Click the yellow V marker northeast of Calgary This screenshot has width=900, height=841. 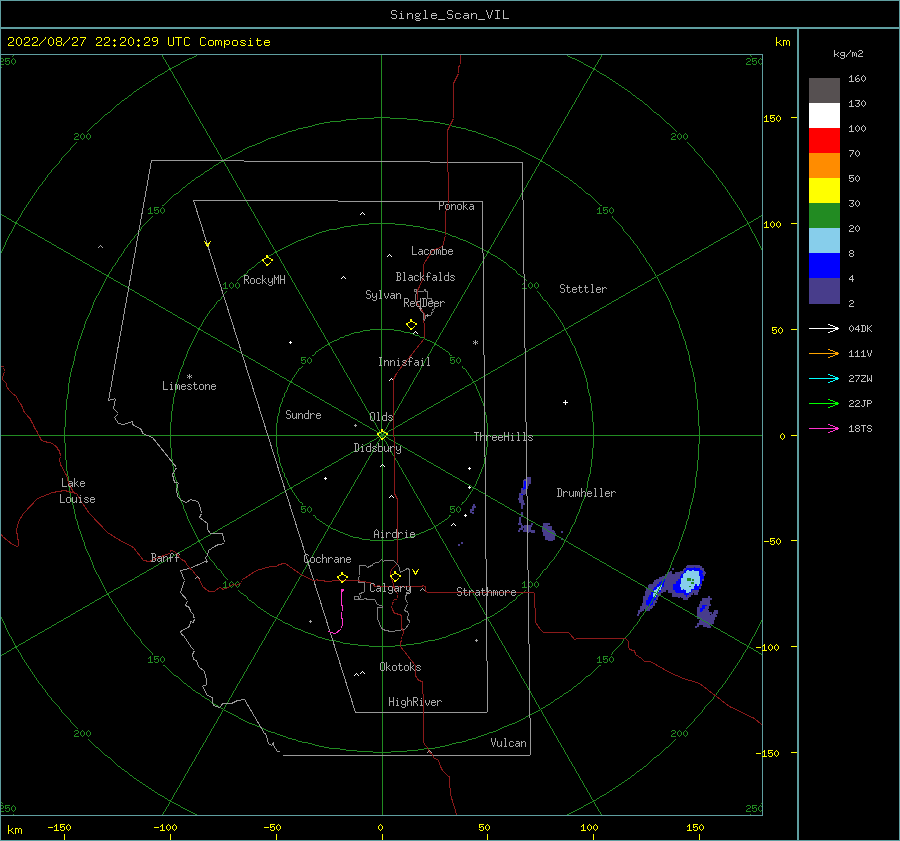pos(415,572)
